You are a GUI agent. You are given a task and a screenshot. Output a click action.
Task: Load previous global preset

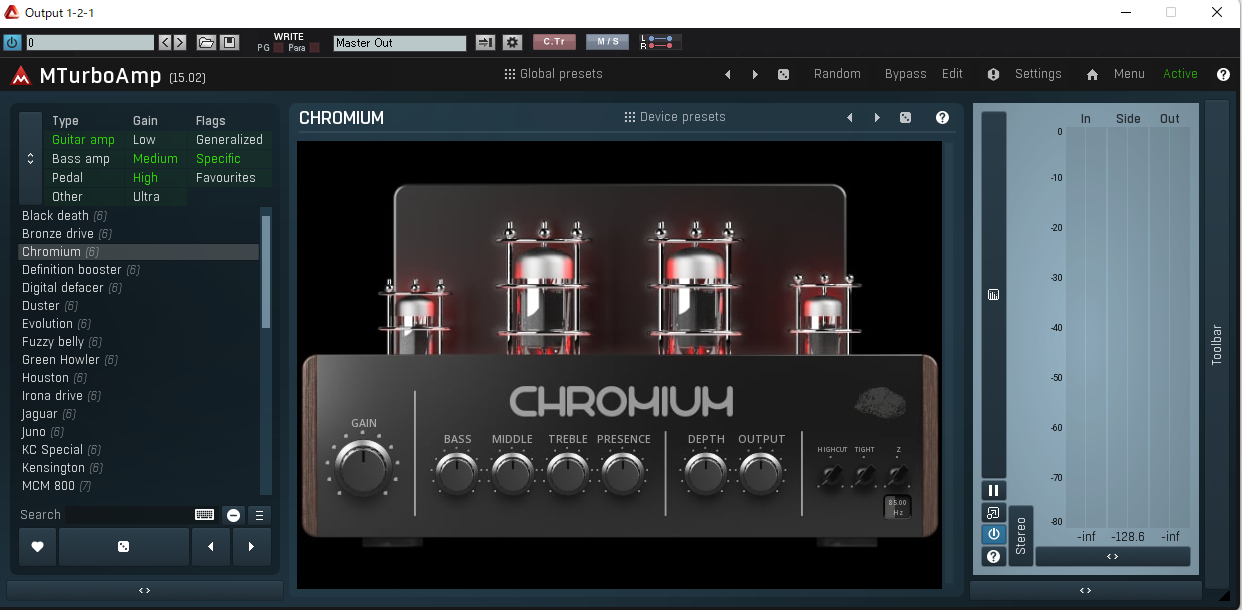point(728,75)
